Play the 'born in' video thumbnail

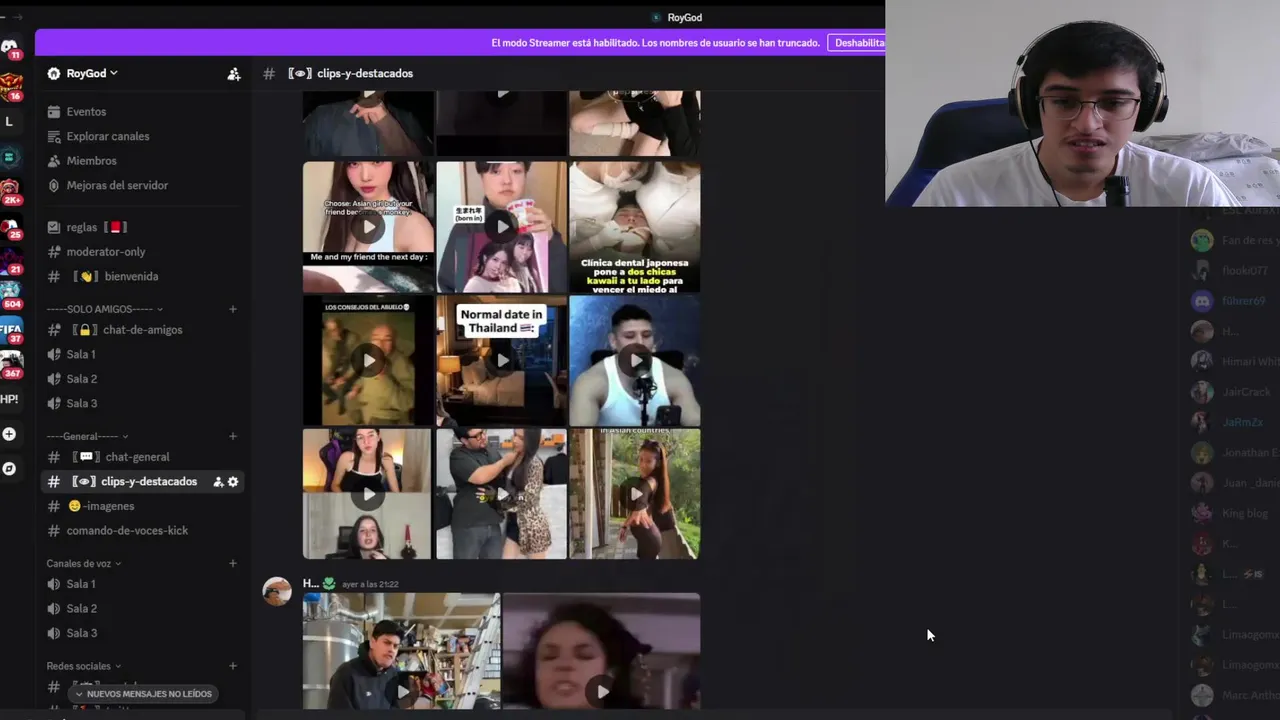pyautogui.click(x=501, y=227)
